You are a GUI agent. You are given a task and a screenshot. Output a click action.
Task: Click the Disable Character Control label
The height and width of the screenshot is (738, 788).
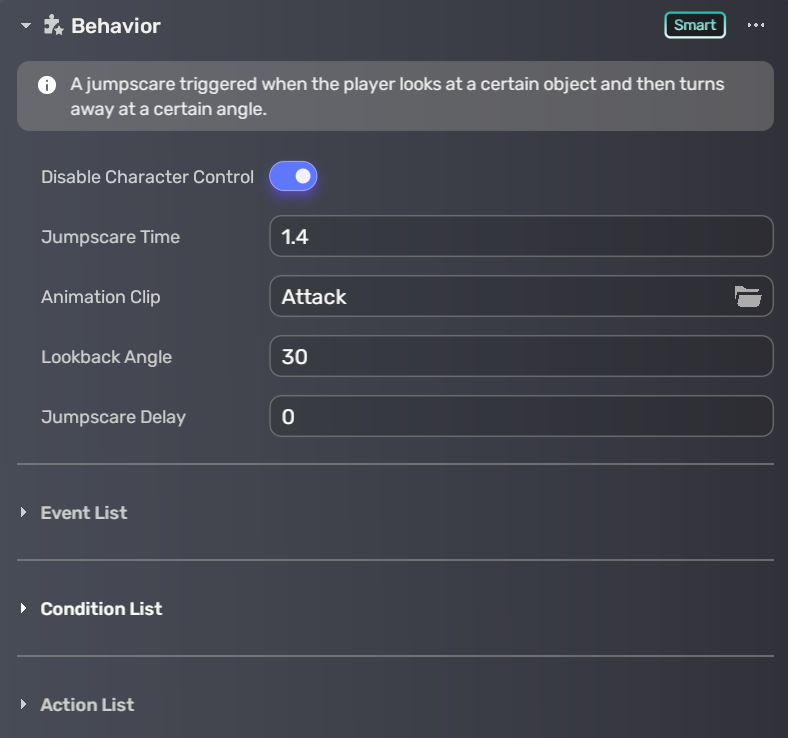coord(147,177)
